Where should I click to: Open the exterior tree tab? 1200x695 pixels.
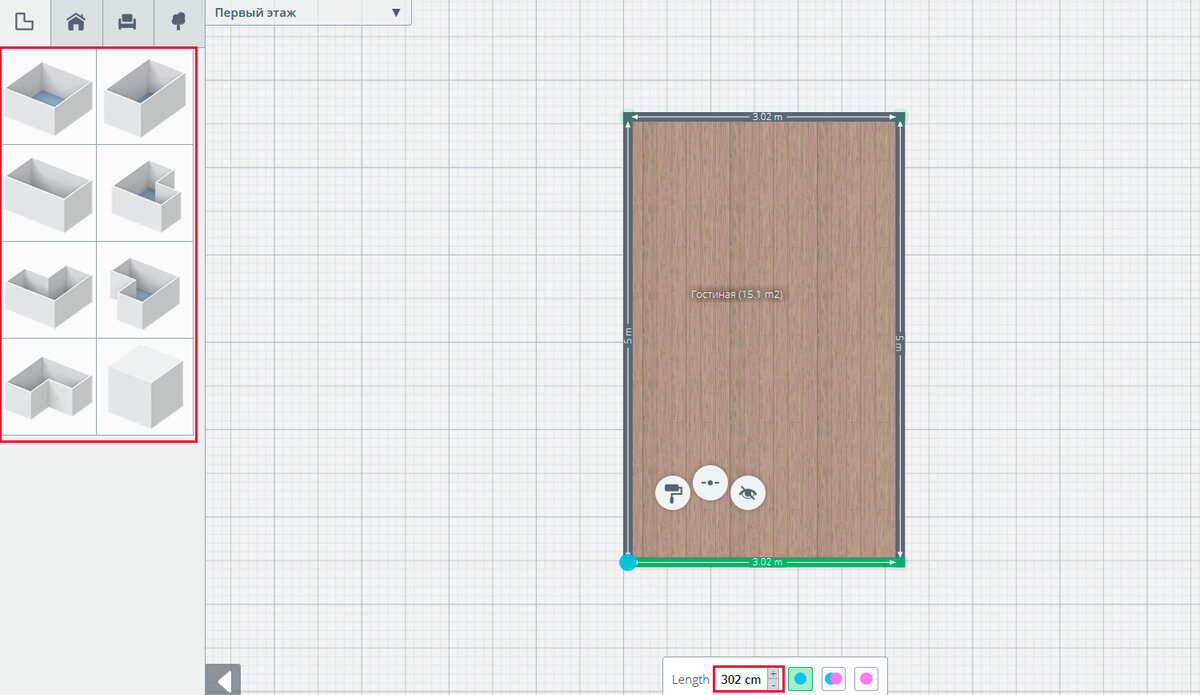(178, 22)
